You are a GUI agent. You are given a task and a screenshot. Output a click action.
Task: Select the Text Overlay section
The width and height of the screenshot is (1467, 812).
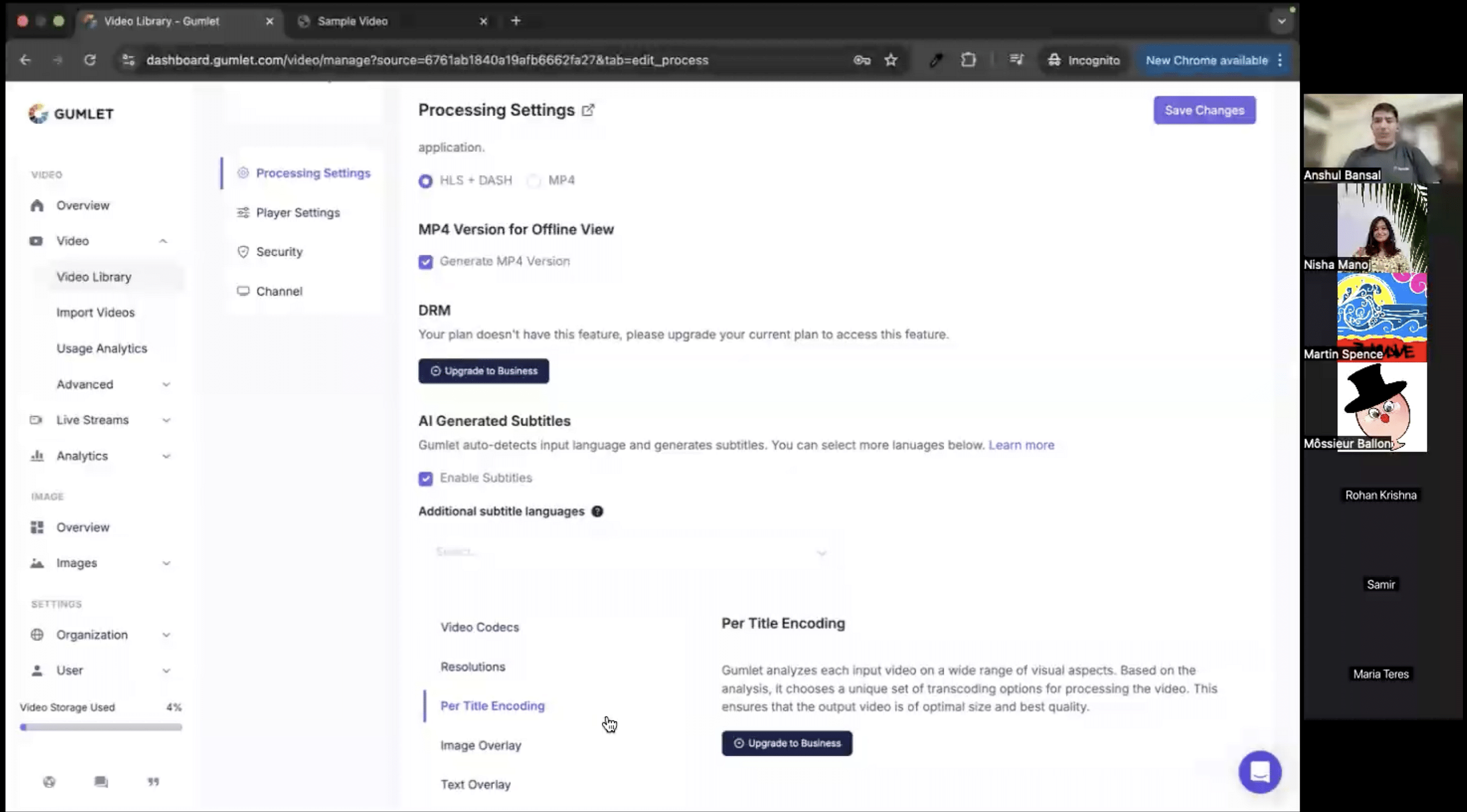point(476,785)
